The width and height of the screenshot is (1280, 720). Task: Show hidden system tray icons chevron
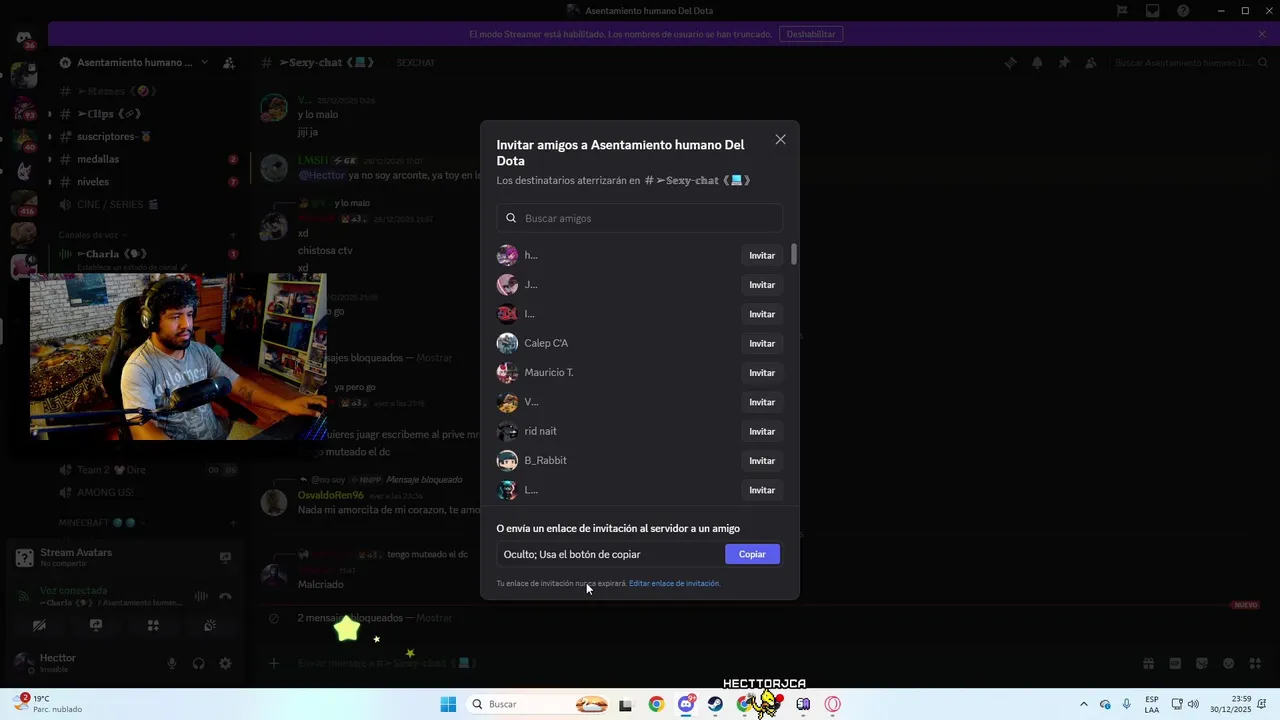click(x=1083, y=704)
